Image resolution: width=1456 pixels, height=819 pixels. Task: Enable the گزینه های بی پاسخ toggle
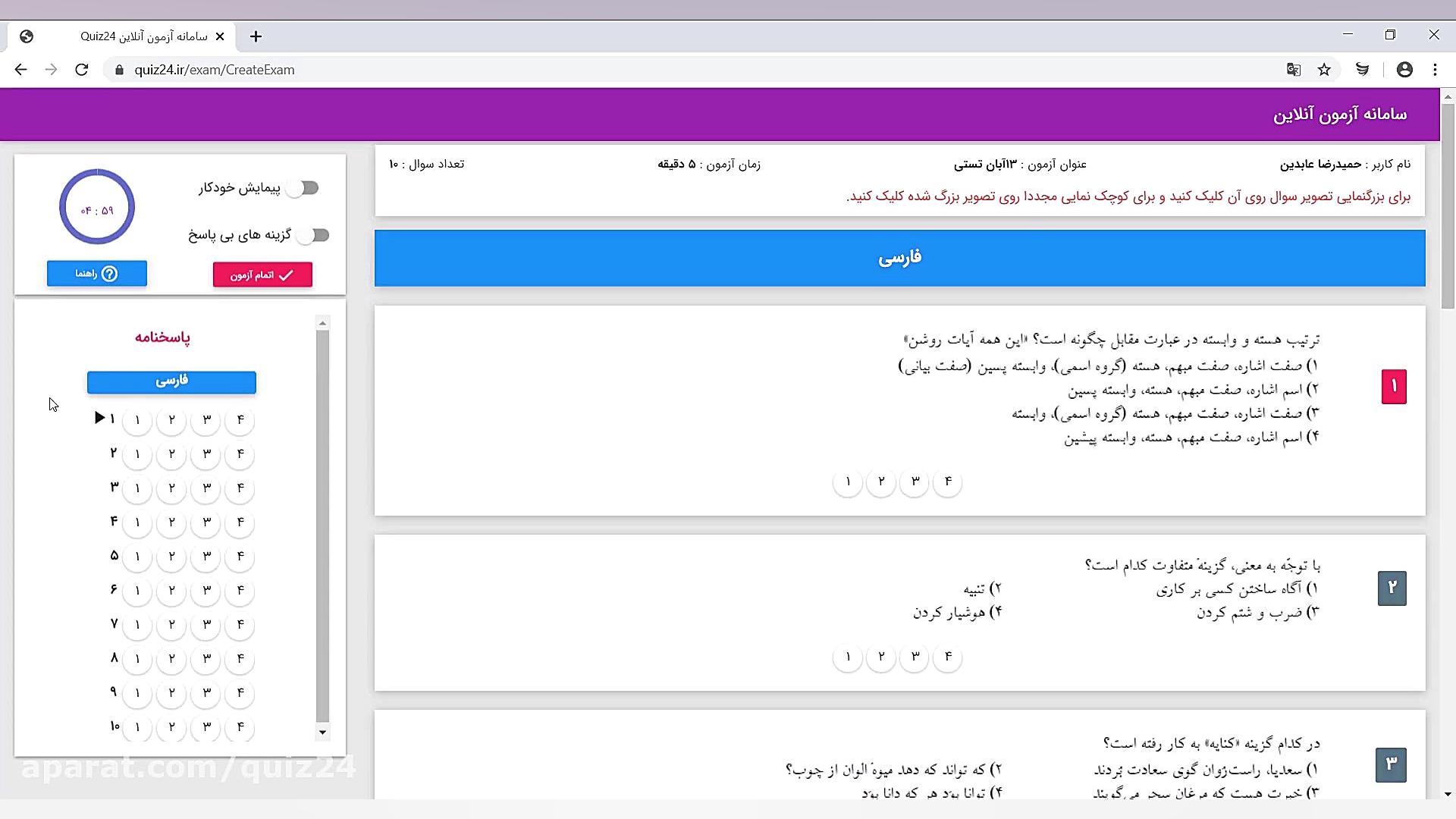(313, 235)
